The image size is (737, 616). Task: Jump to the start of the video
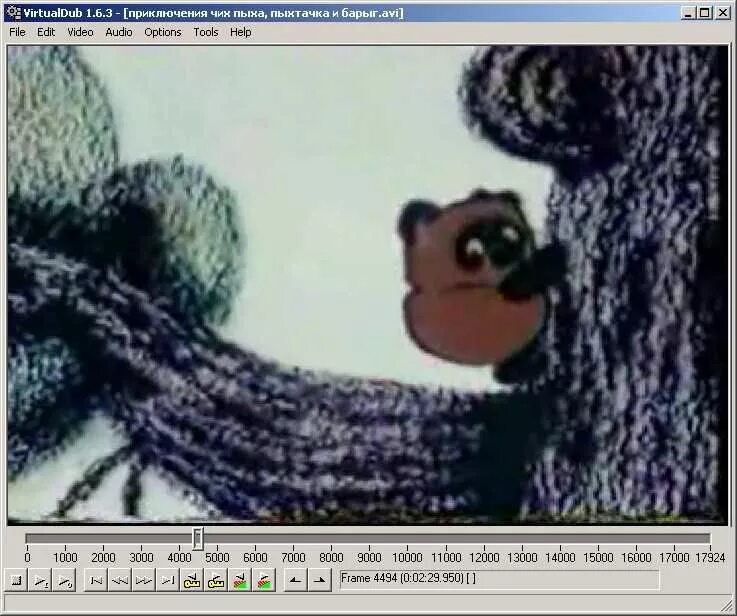[96, 581]
